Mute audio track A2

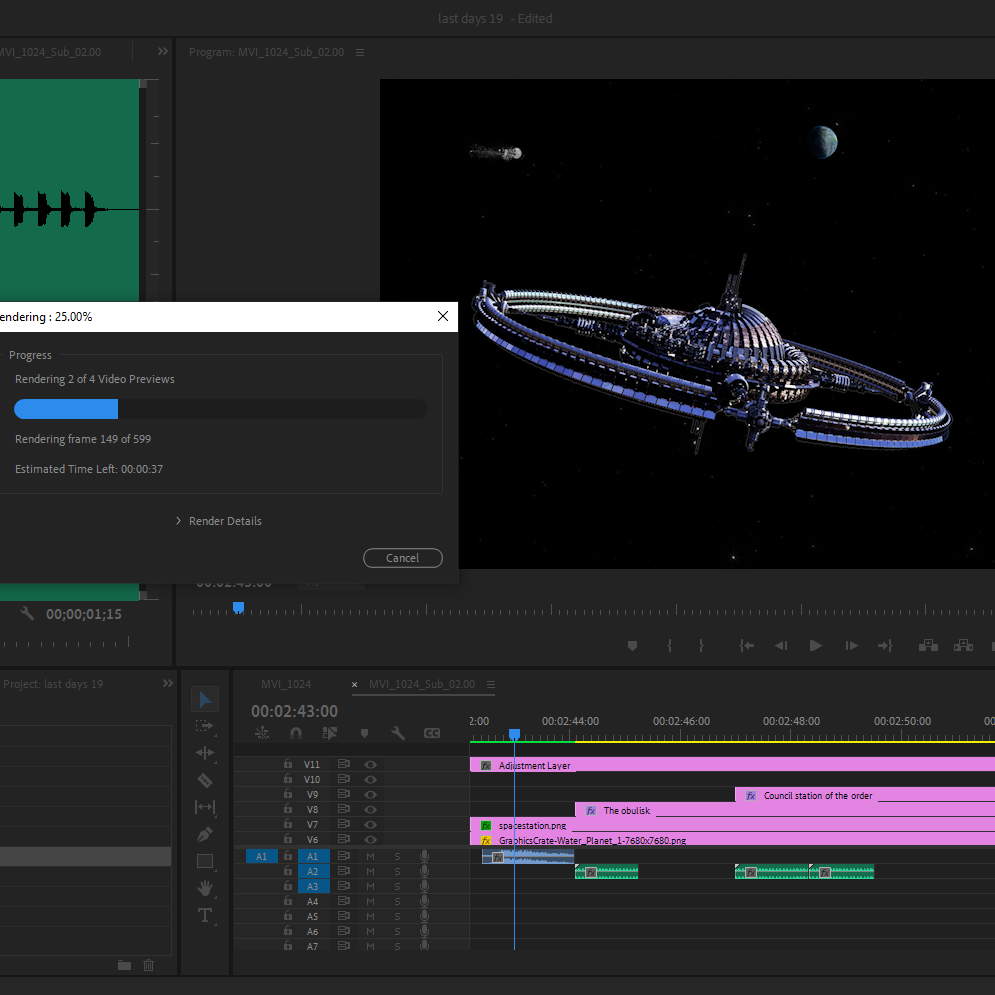tap(371, 871)
